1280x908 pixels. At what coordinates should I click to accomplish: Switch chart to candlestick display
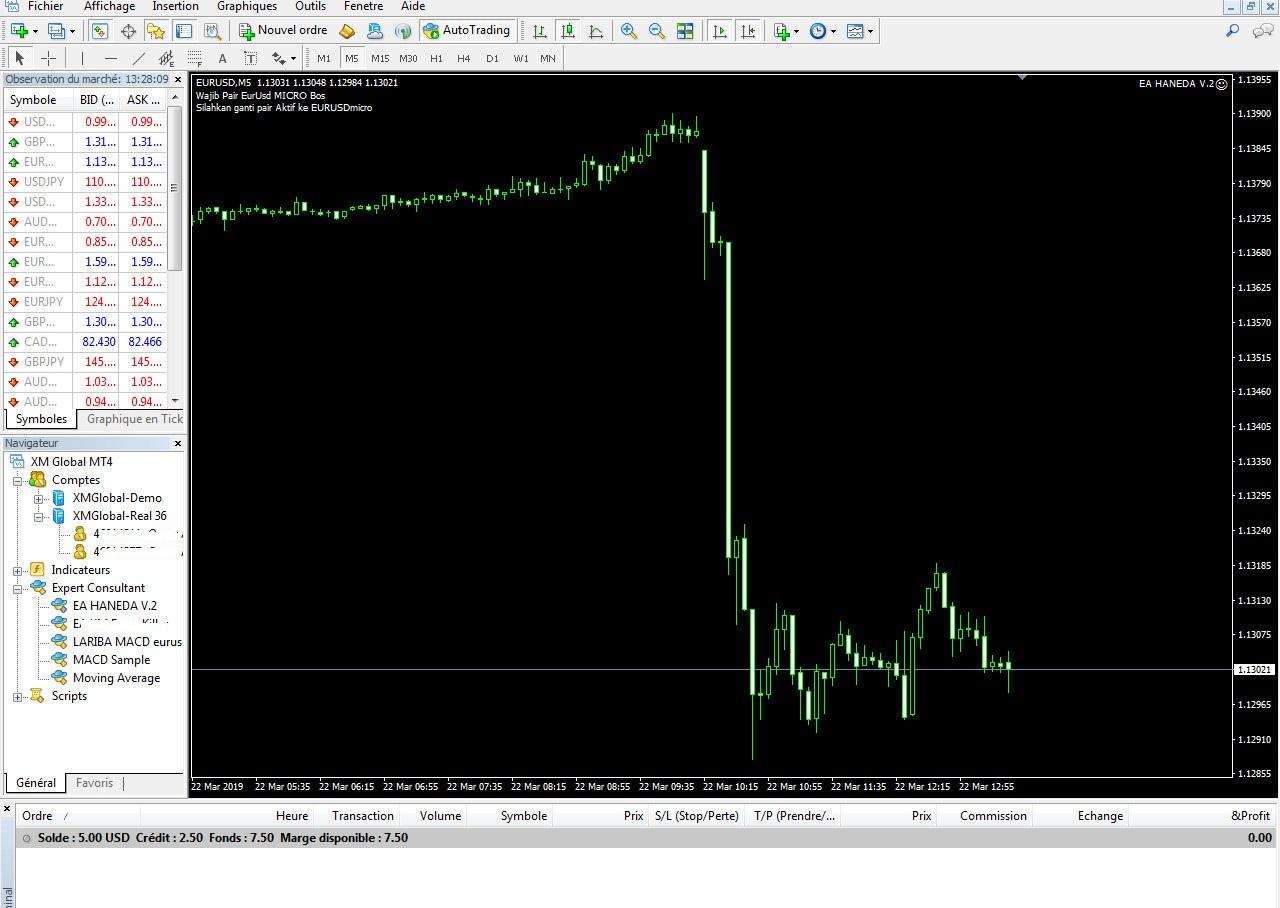tap(568, 31)
